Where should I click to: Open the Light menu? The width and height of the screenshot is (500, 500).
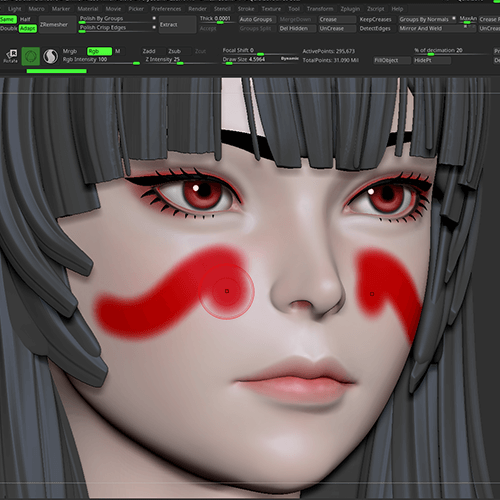(x=14, y=9)
